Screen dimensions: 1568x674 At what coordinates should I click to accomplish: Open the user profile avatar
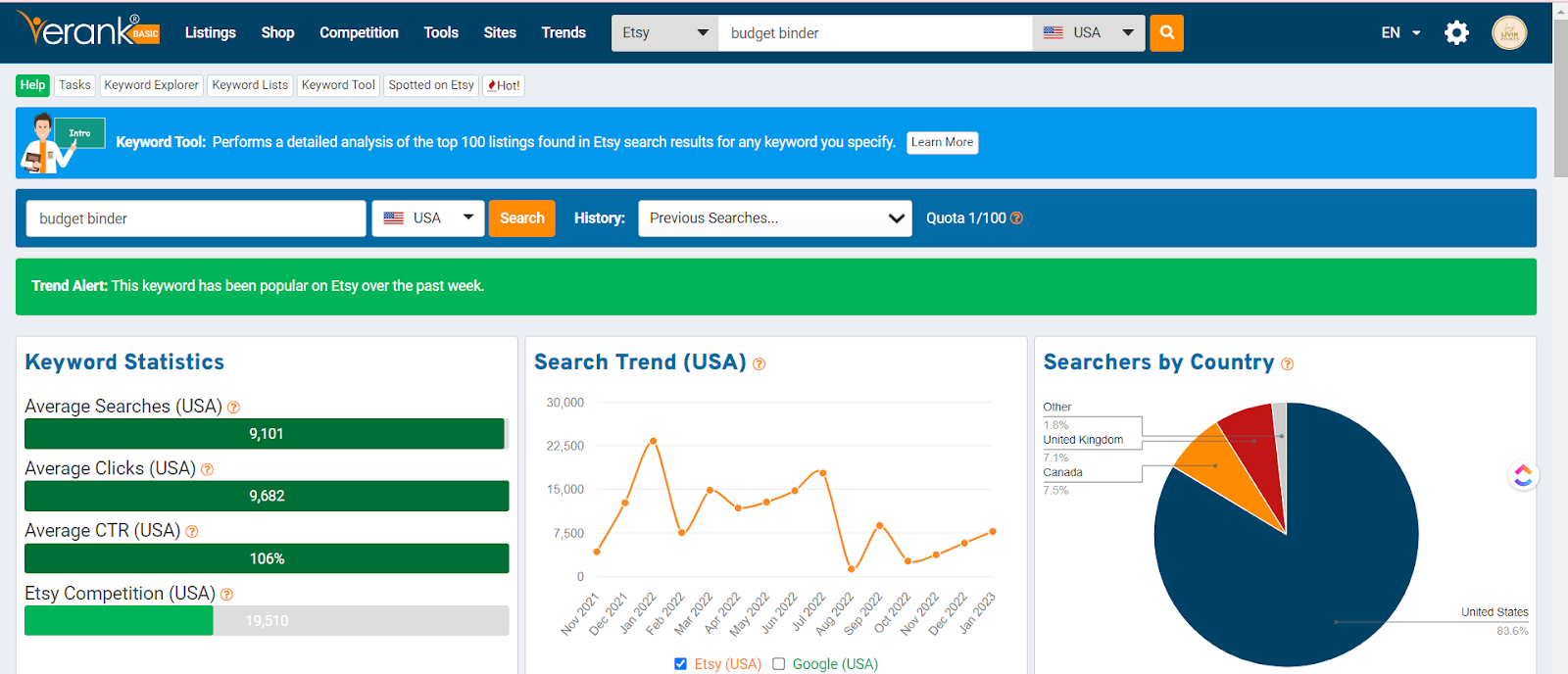point(1509,32)
